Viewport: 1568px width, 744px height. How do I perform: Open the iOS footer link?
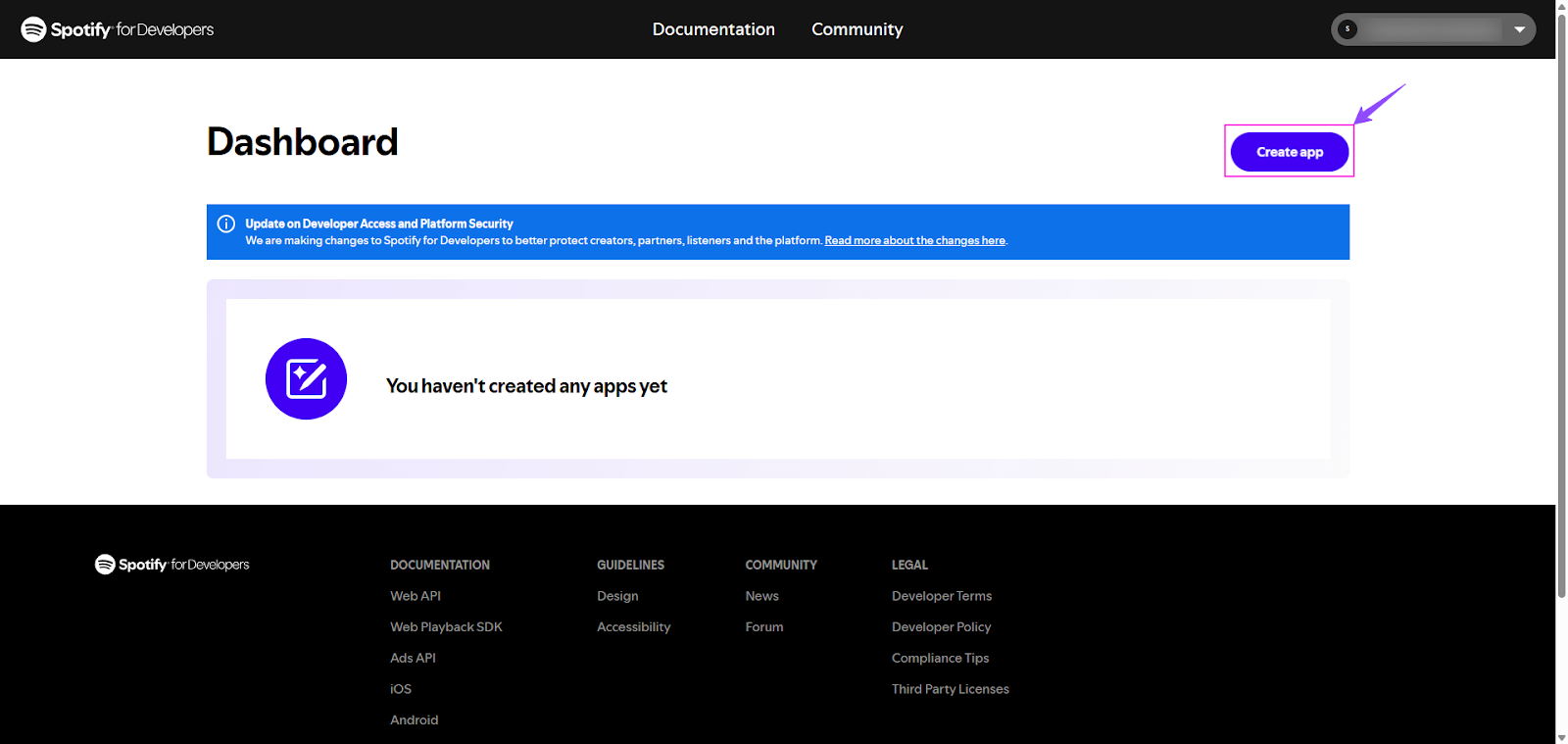point(401,689)
